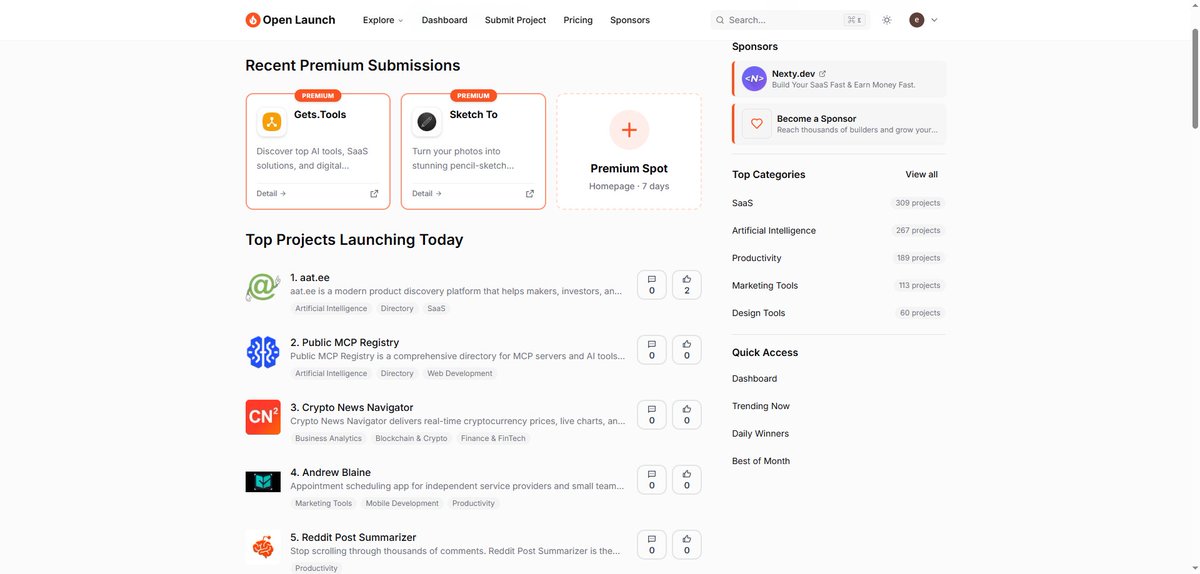Open the Sponsors nav item
The image size is (1200, 574).
coord(630,20)
